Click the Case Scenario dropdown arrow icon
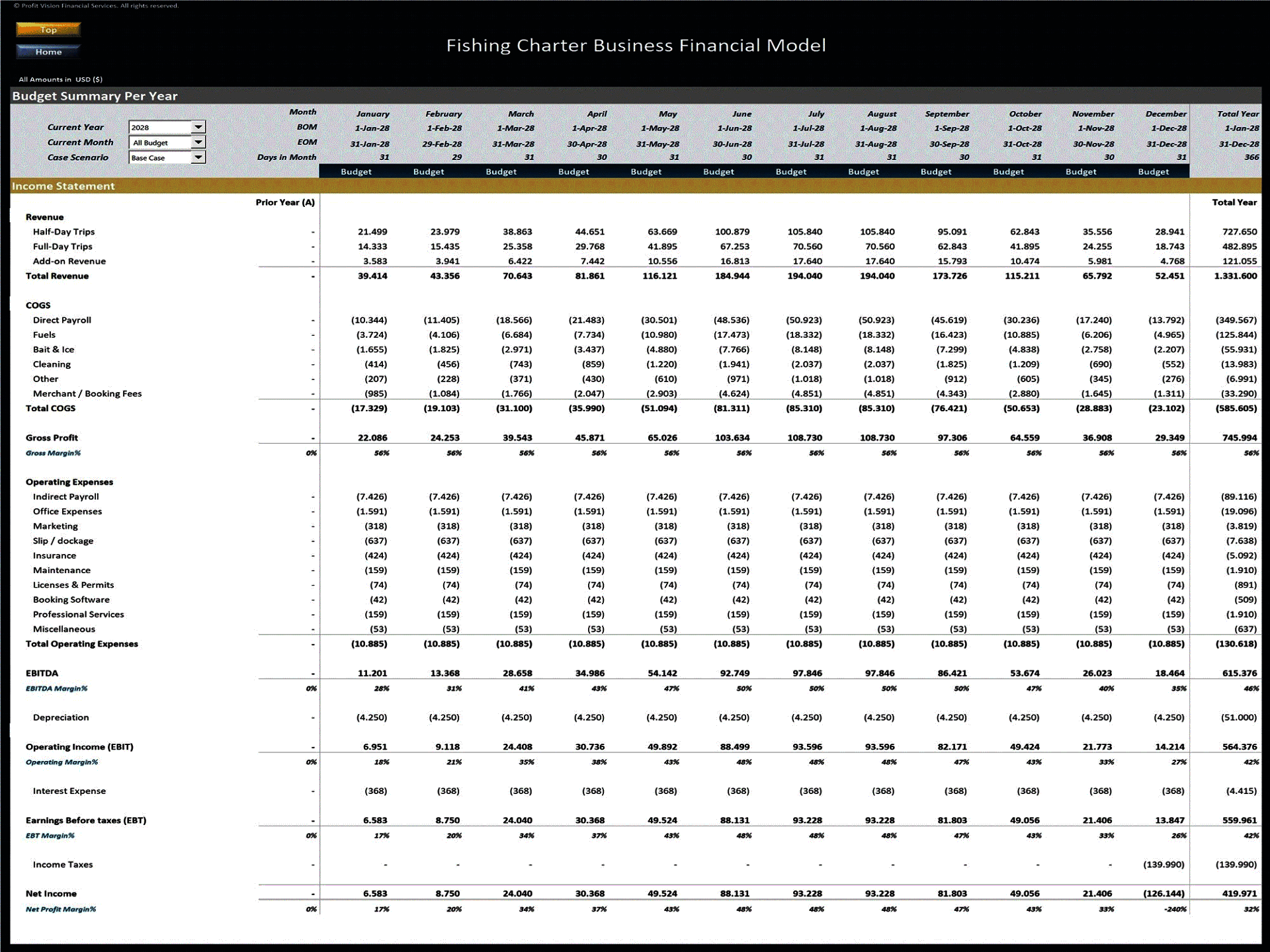Image resolution: width=1270 pixels, height=952 pixels. pyautogui.click(x=198, y=157)
